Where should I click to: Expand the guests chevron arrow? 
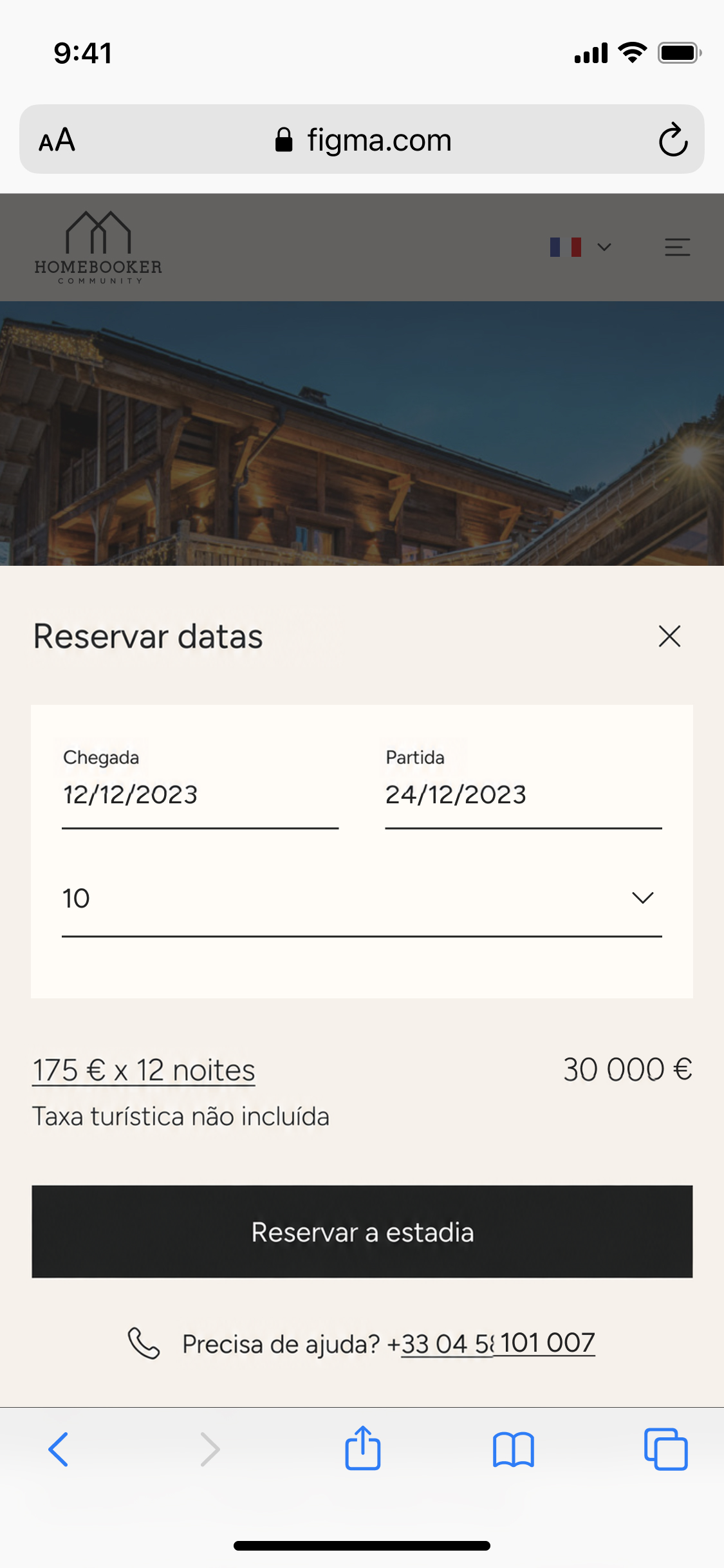tap(642, 898)
